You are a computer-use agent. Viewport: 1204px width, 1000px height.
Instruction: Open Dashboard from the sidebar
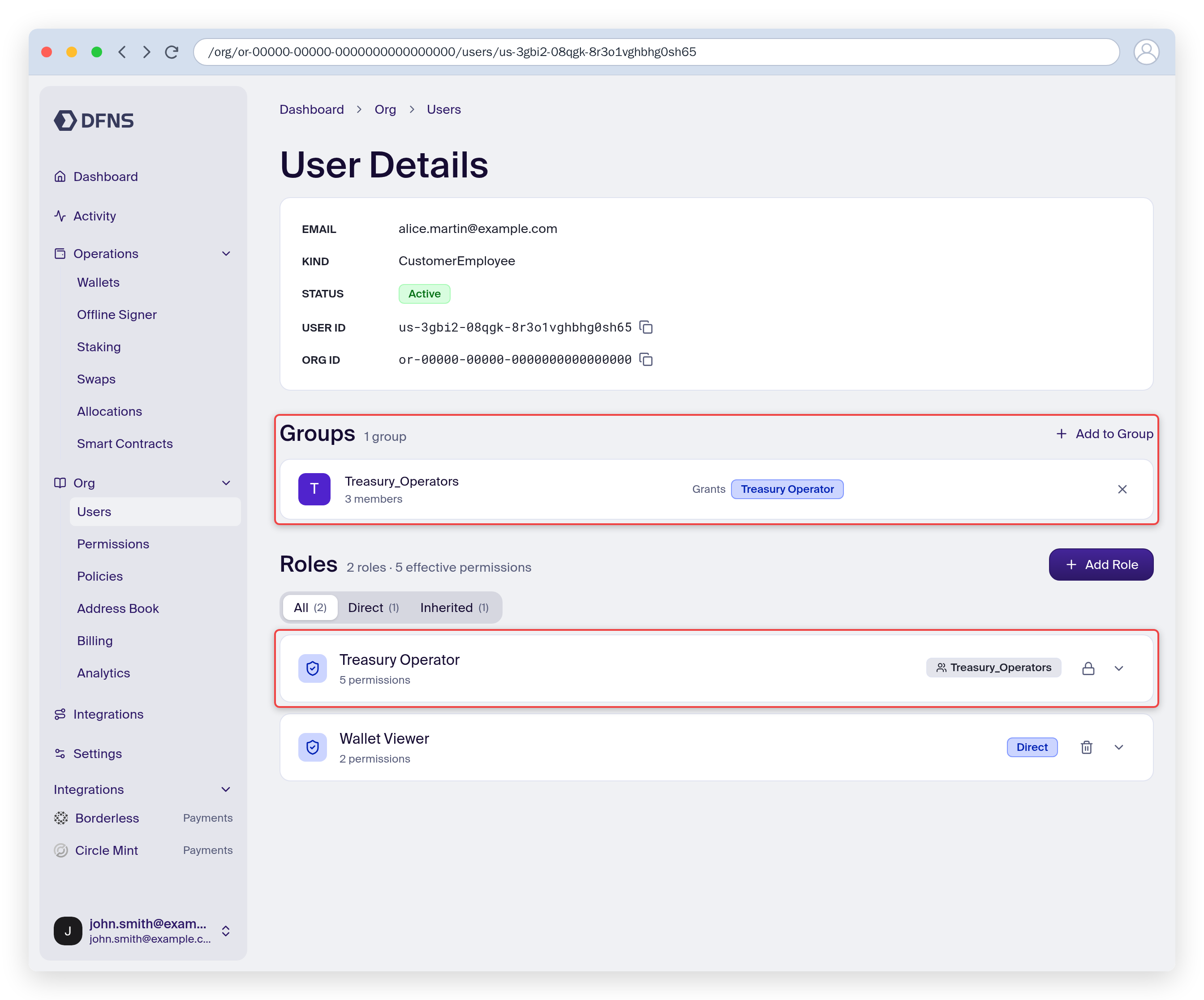tap(96, 177)
